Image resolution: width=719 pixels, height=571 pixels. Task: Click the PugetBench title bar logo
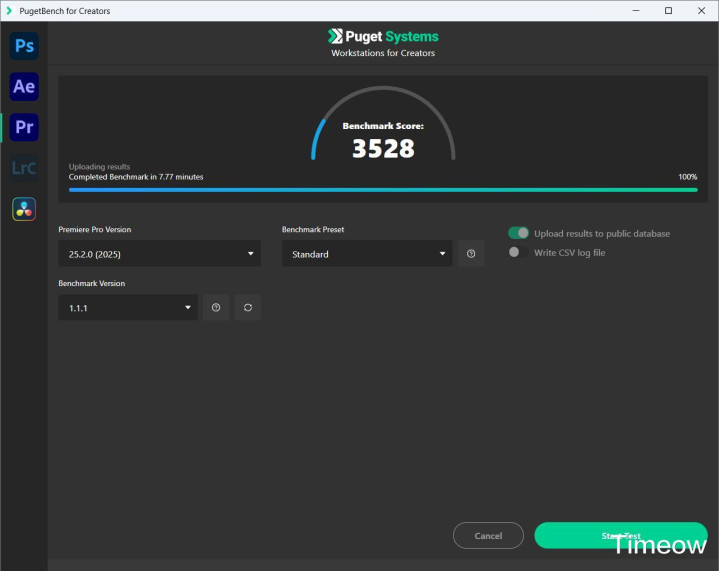click(x=9, y=11)
